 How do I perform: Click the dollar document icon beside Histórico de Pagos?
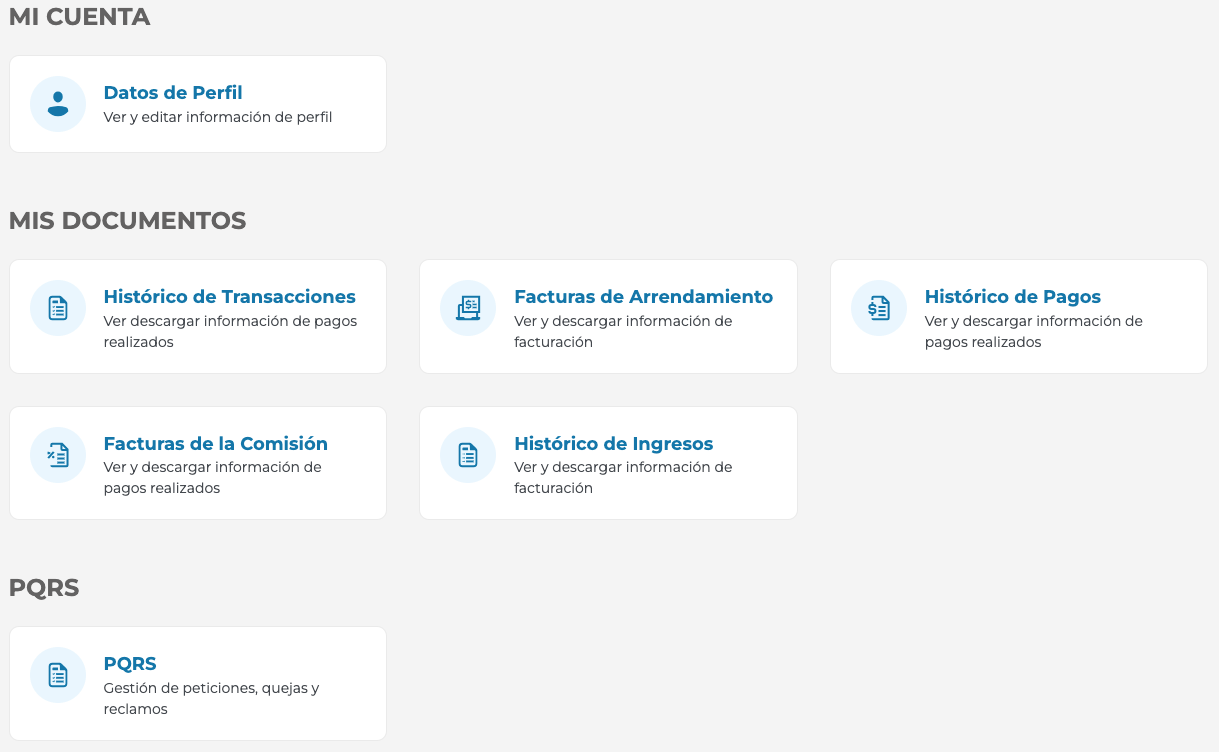(878, 308)
